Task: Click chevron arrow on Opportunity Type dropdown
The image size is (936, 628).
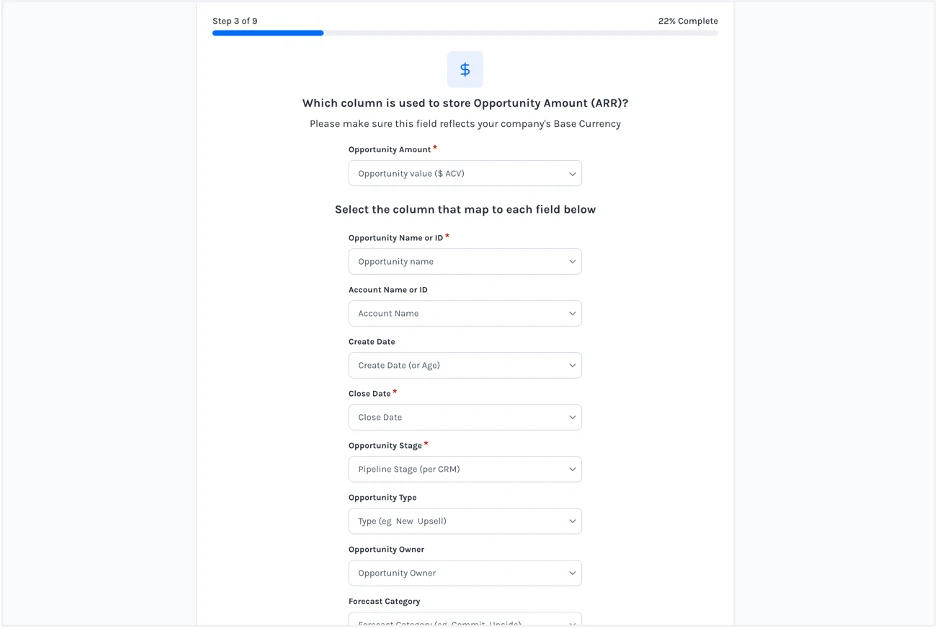Action: point(572,522)
